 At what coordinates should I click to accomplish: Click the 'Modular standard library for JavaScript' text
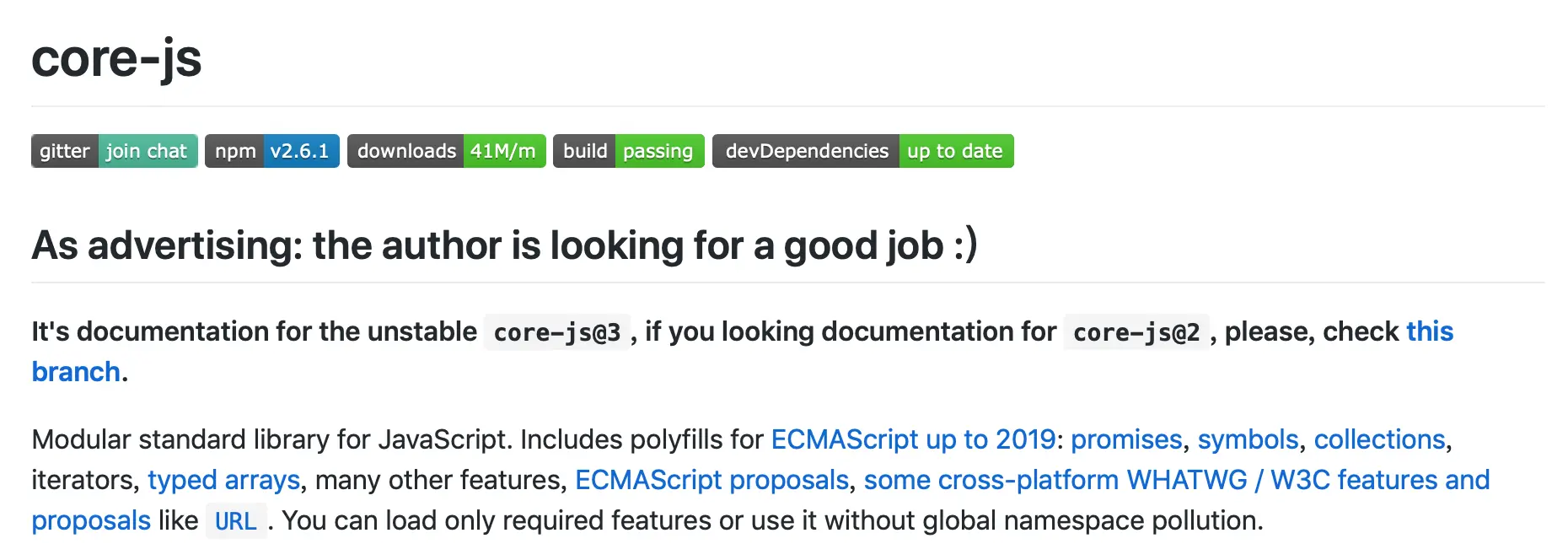(270, 439)
